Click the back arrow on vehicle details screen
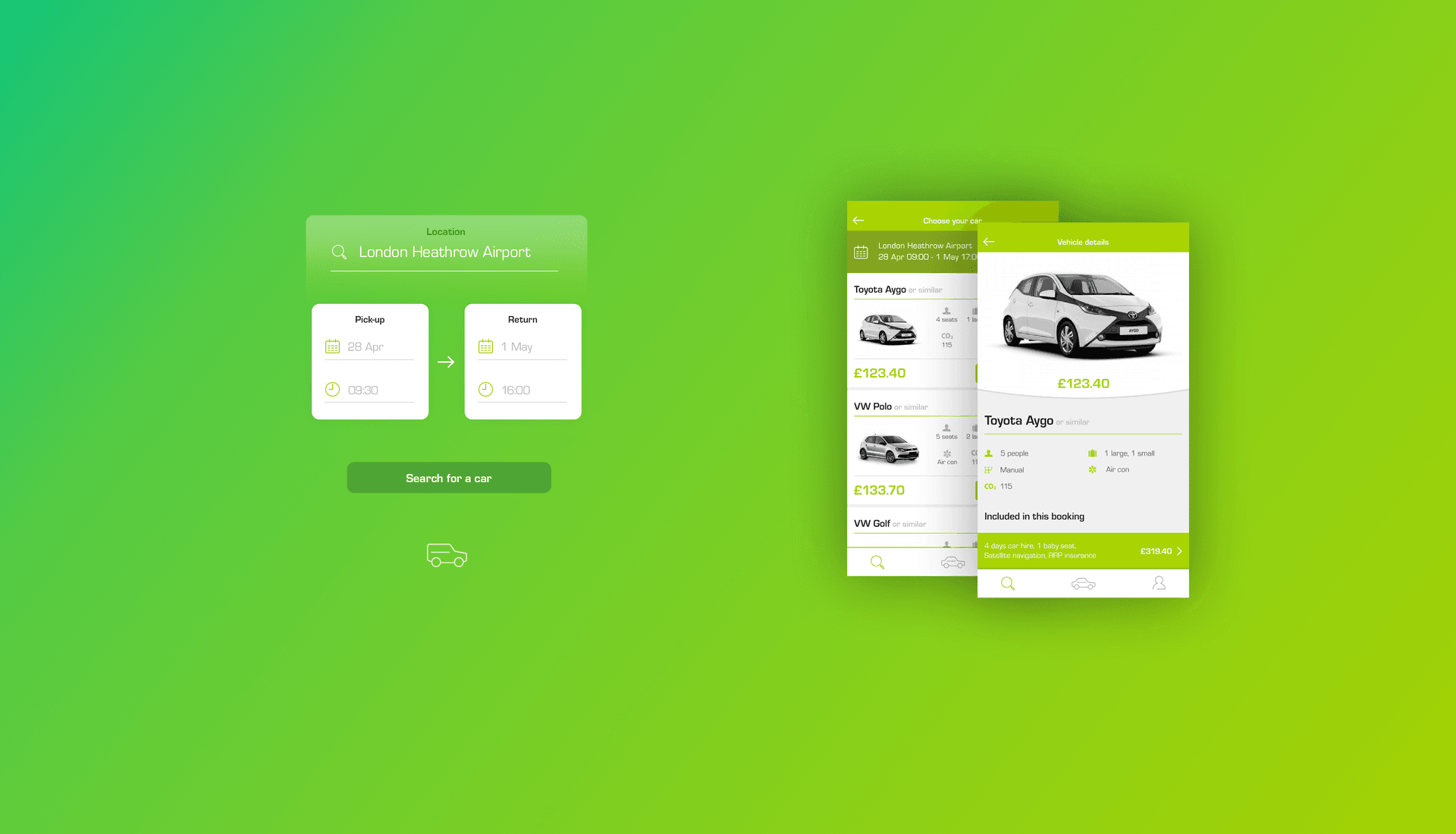This screenshot has height=834, width=1456. [988, 242]
